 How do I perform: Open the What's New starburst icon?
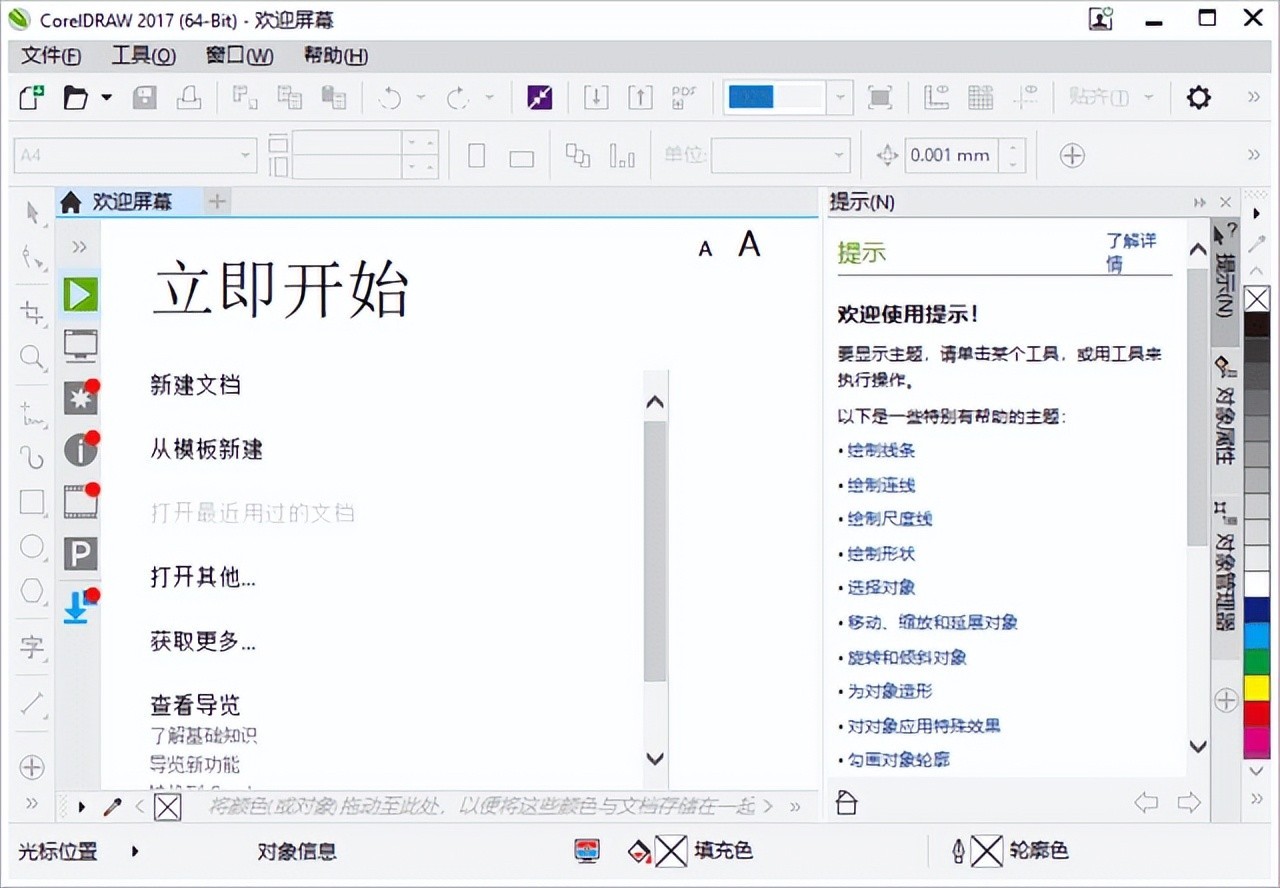click(80, 398)
